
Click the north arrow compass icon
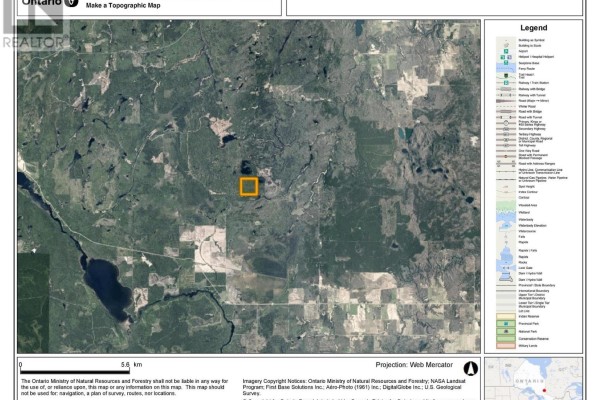pyautogui.click(x=471, y=368)
